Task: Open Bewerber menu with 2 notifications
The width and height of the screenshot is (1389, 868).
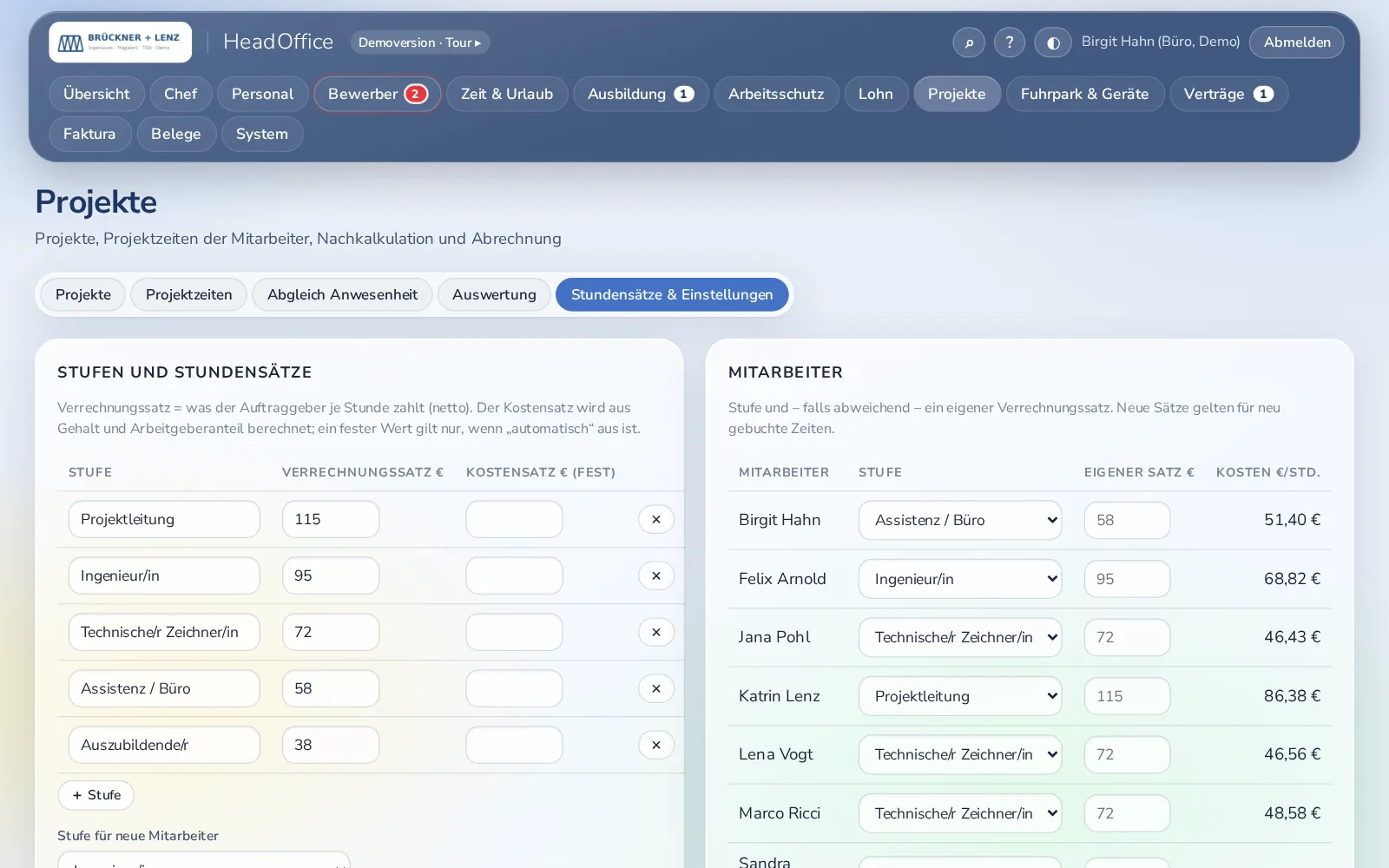Action: tap(378, 94)
